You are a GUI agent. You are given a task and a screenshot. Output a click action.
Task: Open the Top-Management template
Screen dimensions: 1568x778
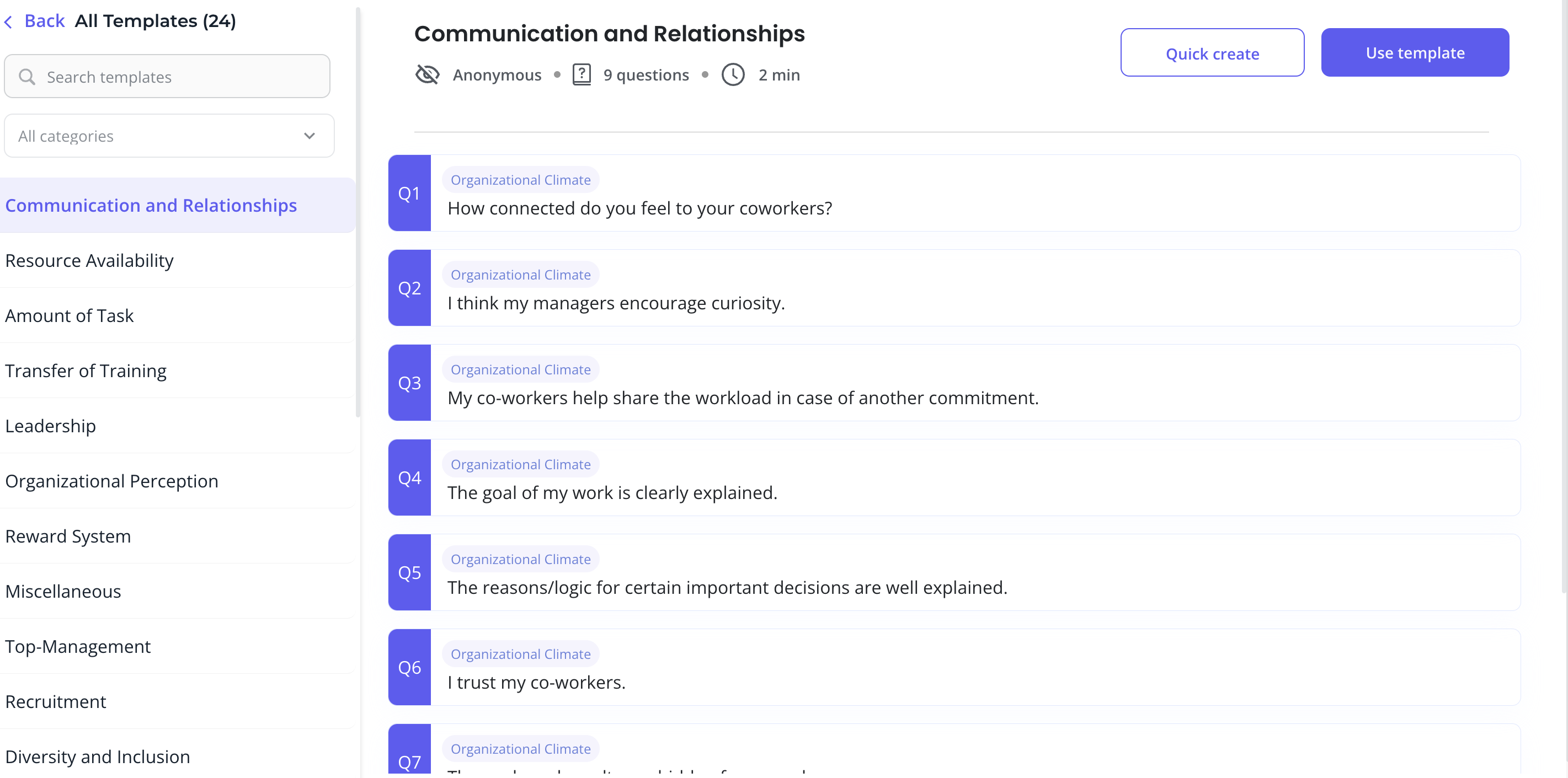[178, 647]
